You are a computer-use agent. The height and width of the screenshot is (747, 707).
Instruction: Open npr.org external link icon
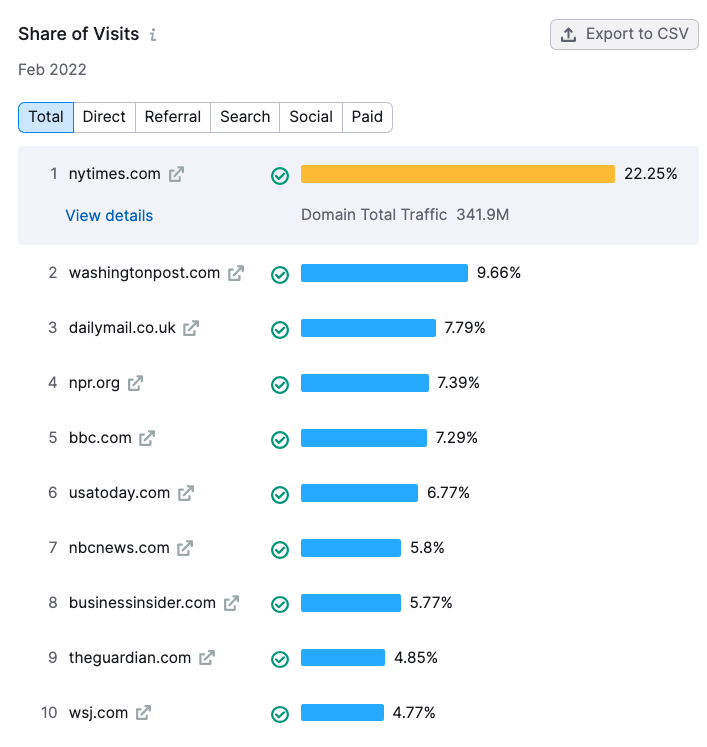[135, 383]
